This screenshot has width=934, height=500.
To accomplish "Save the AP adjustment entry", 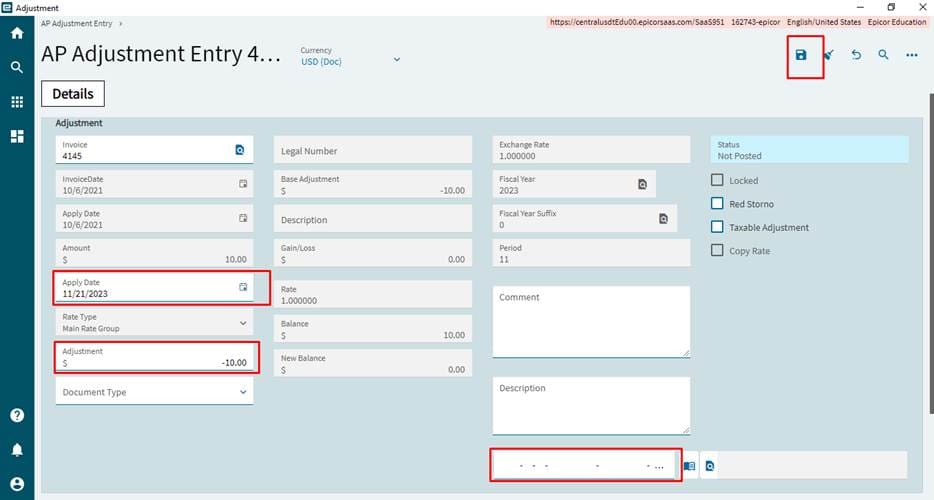I will 801,55.
